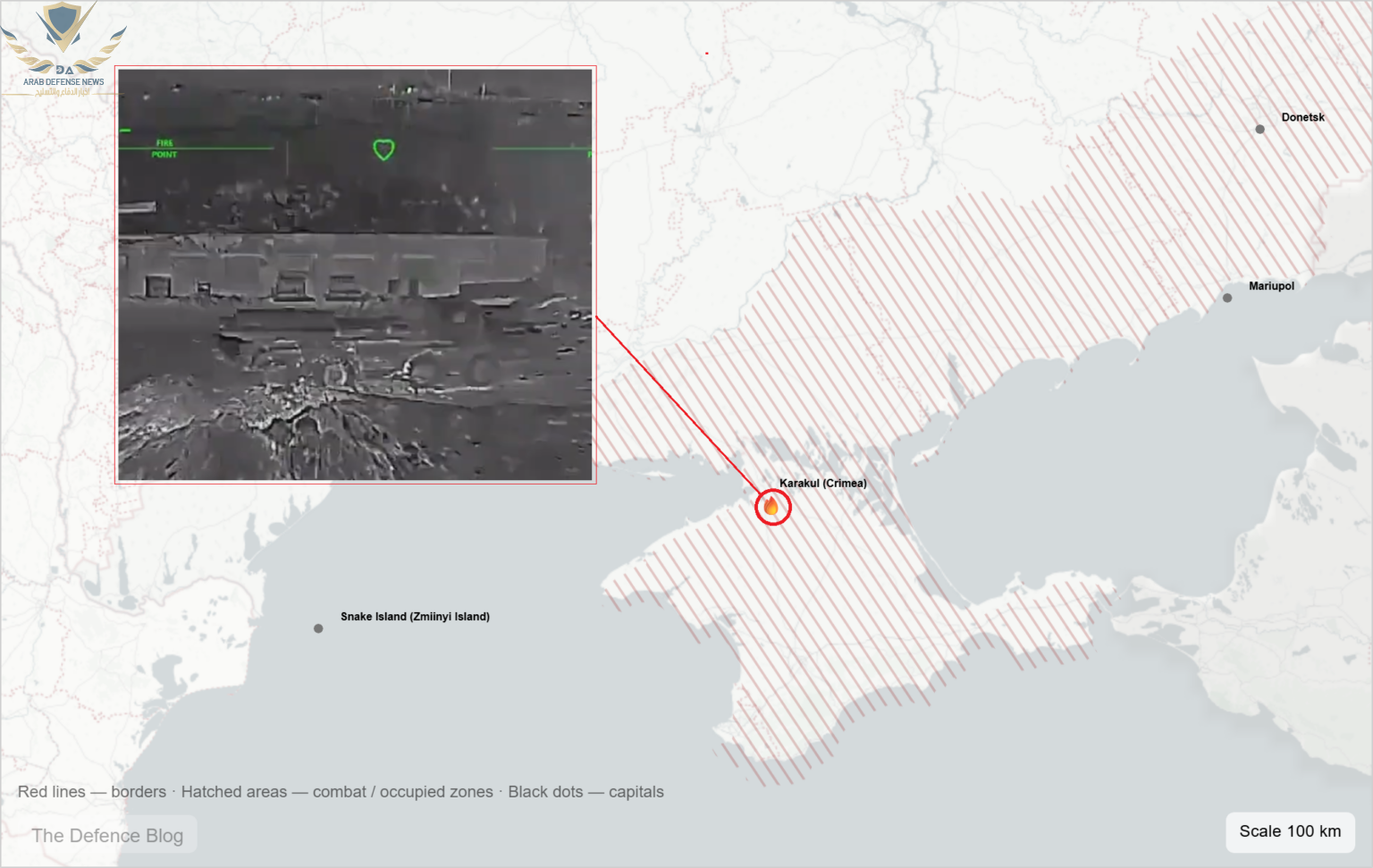
Task: Click the map legend text line
Action: pos(341,792)
